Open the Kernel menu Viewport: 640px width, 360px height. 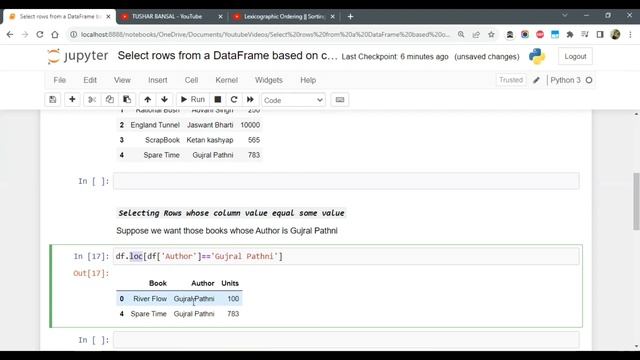coord(227,80)
